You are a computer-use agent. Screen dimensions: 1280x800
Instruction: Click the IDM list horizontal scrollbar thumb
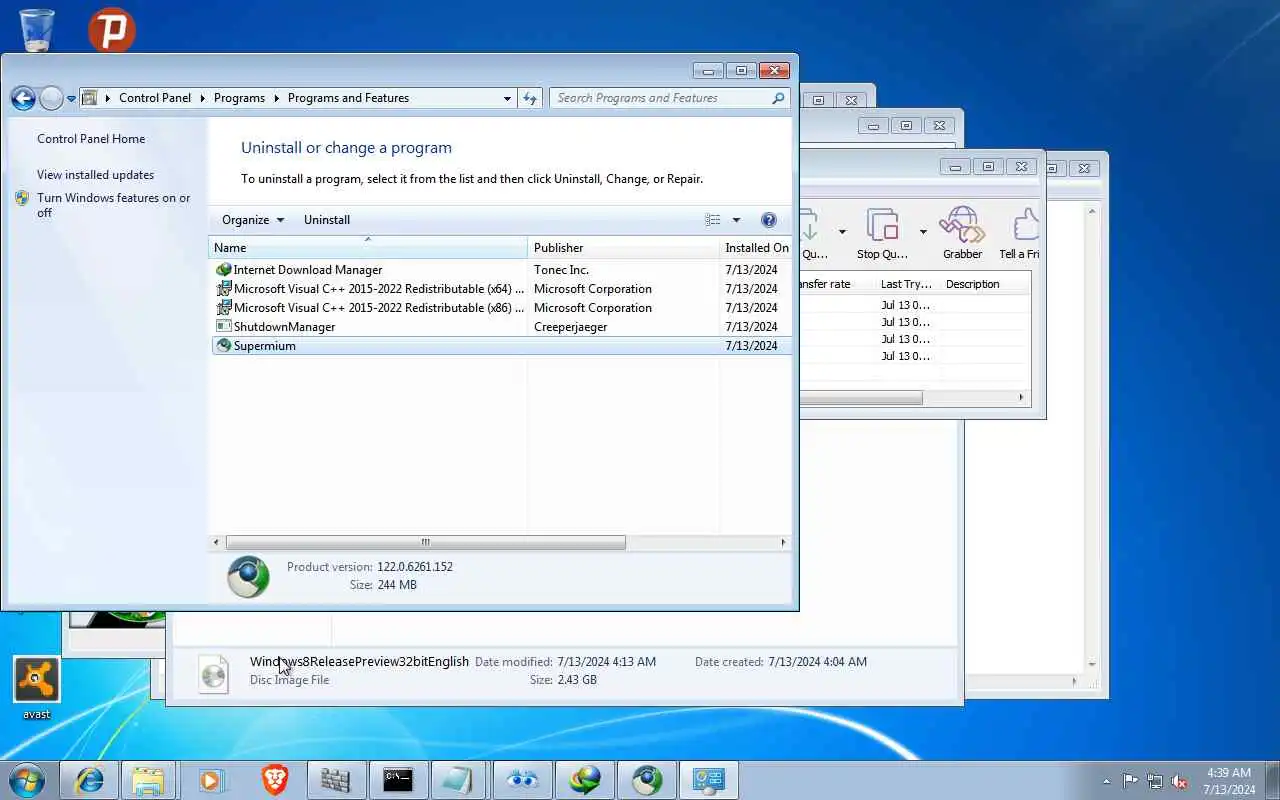pyautogui.click(x=861, y=397)
